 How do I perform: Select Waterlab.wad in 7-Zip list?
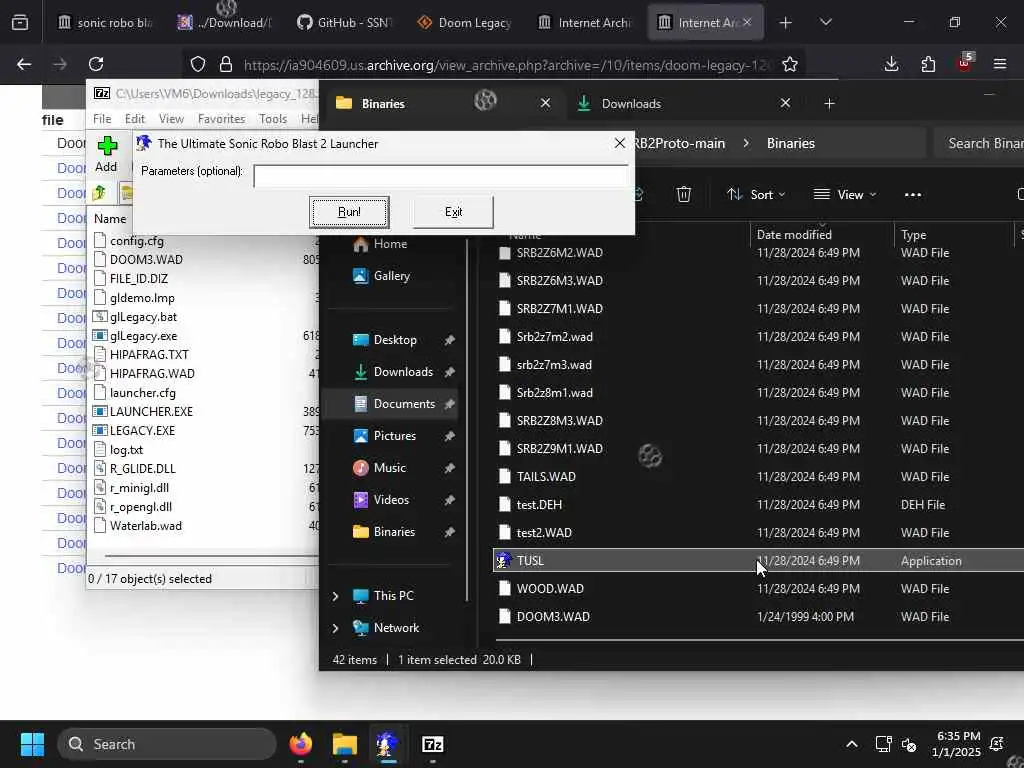tap(146, 526)
